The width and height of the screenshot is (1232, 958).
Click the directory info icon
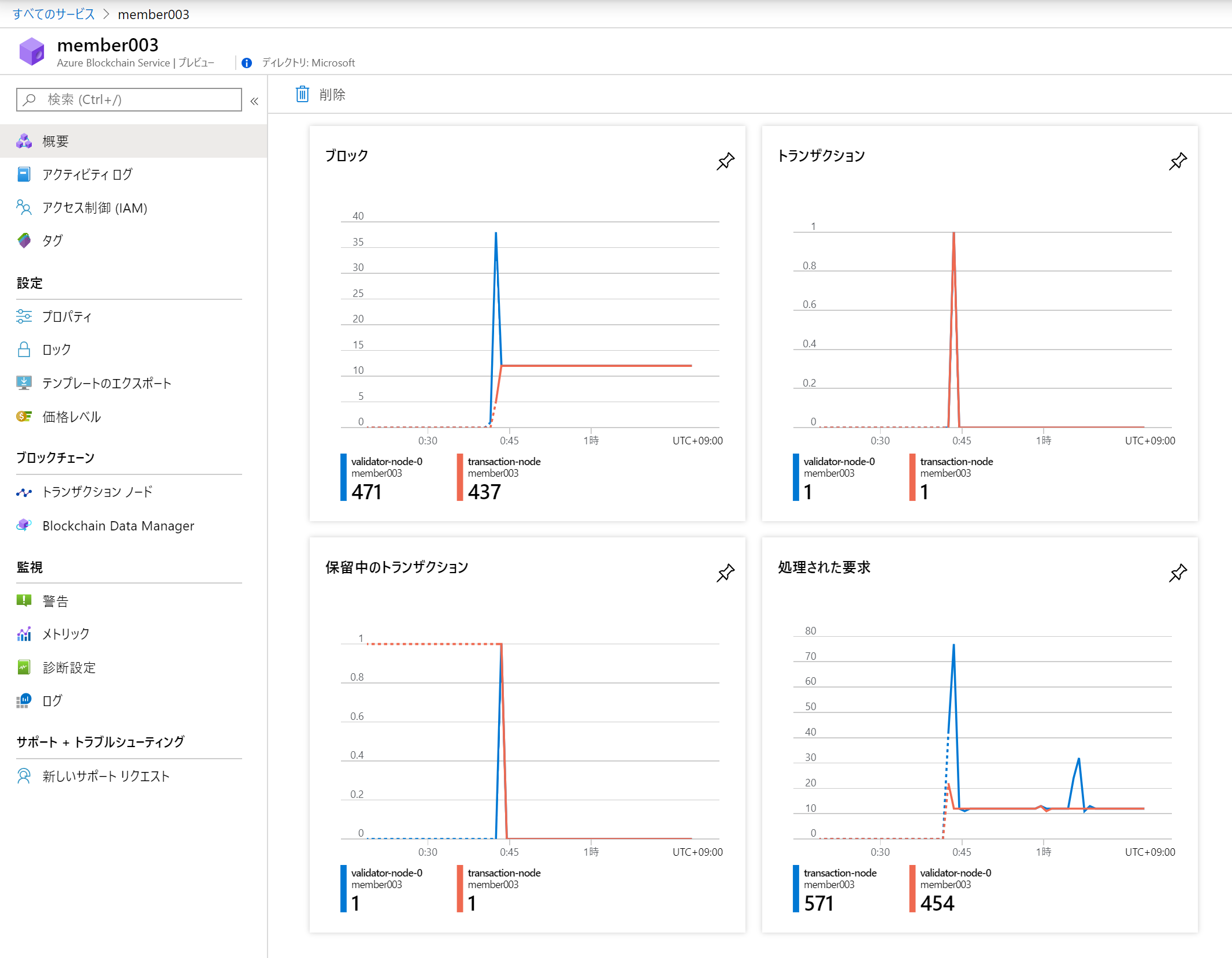247,63
